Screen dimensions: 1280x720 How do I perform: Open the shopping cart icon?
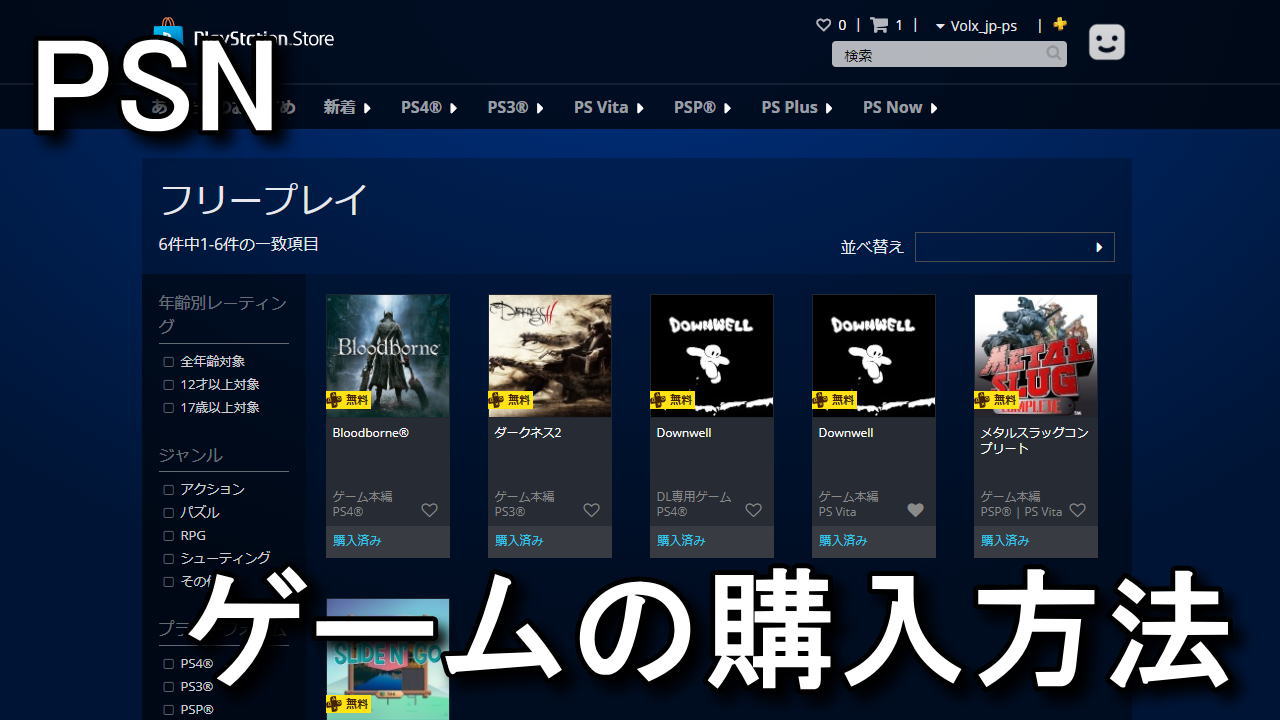[879, 25]
